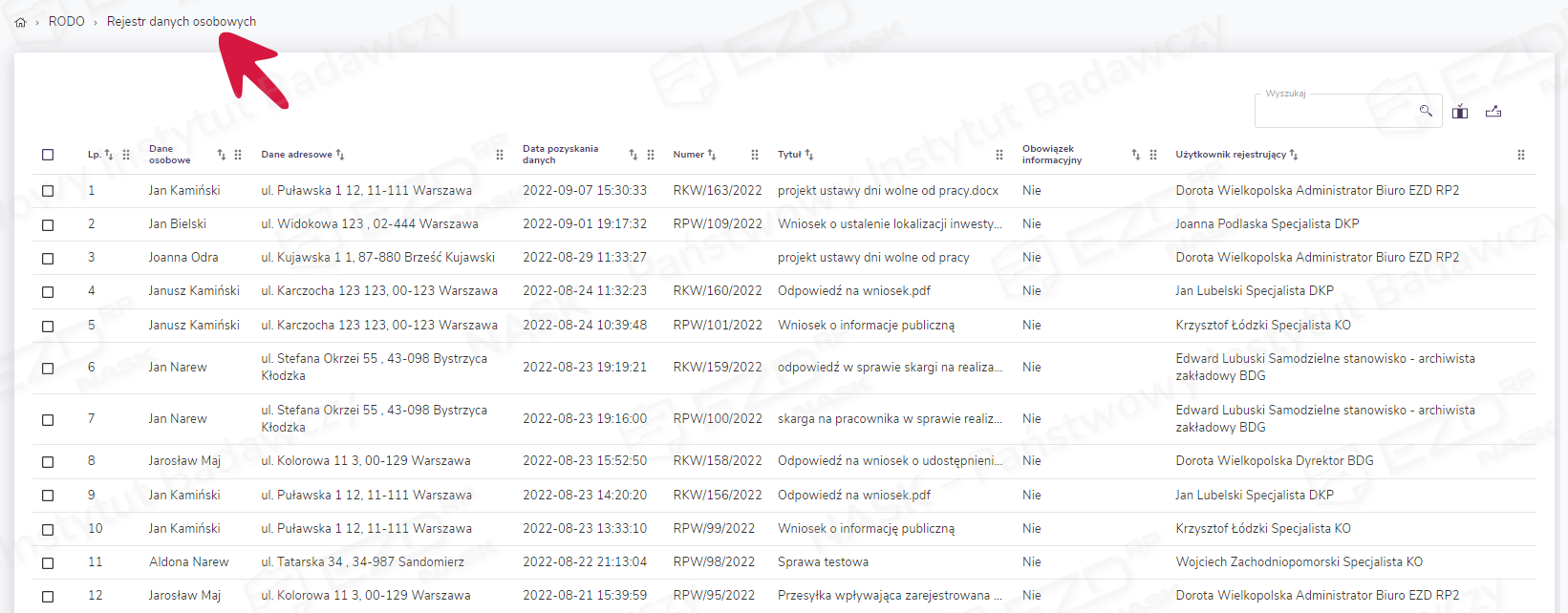The image size is (1568, 613).
Task: Select checkbox for row 6 Jan Narew
Action: (48, 368)
